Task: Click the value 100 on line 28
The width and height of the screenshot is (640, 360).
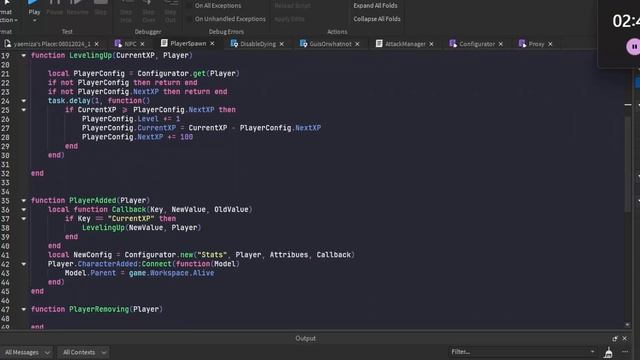Action: click(187, 137)
